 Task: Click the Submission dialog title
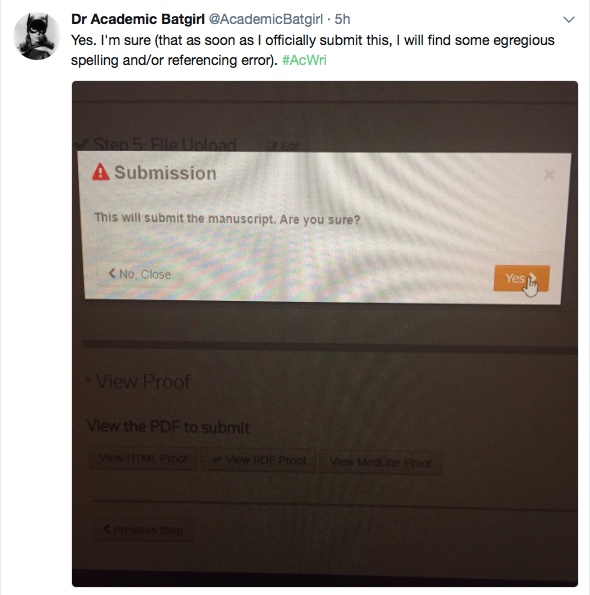click(165, 173)
